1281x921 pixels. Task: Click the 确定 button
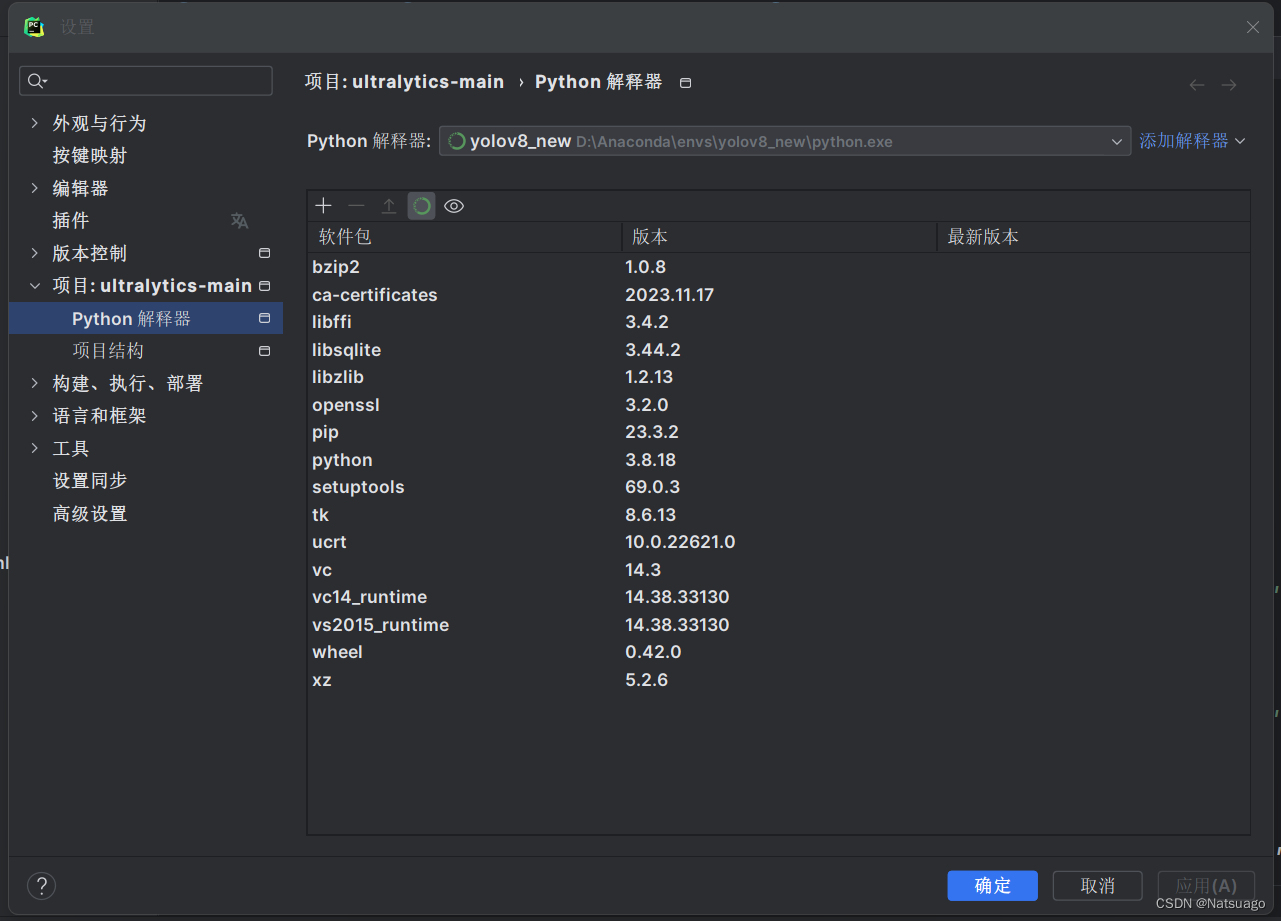[x=993, y=885]
